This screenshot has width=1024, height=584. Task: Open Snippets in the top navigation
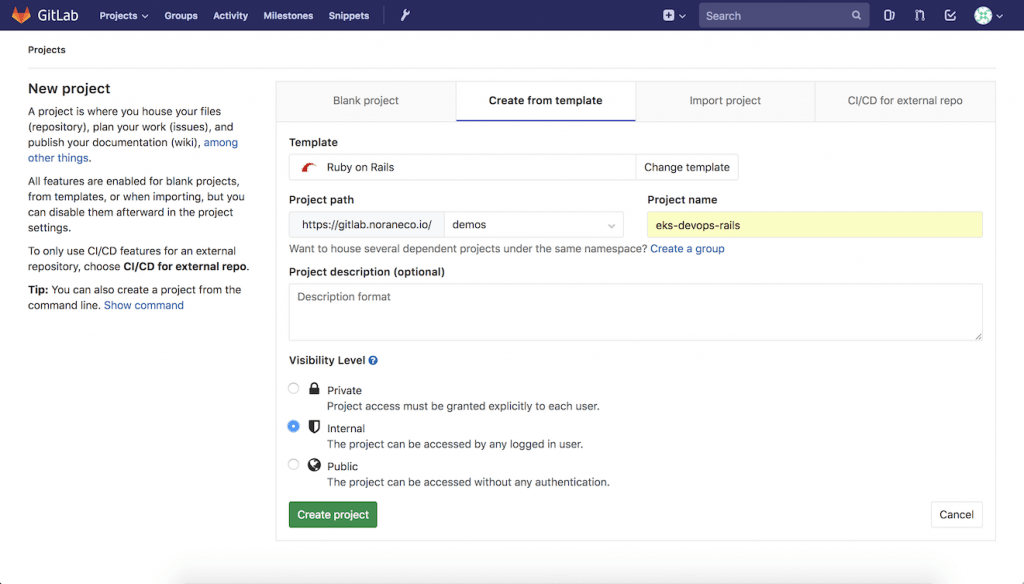pyautogui.click(x=349, y=15)
